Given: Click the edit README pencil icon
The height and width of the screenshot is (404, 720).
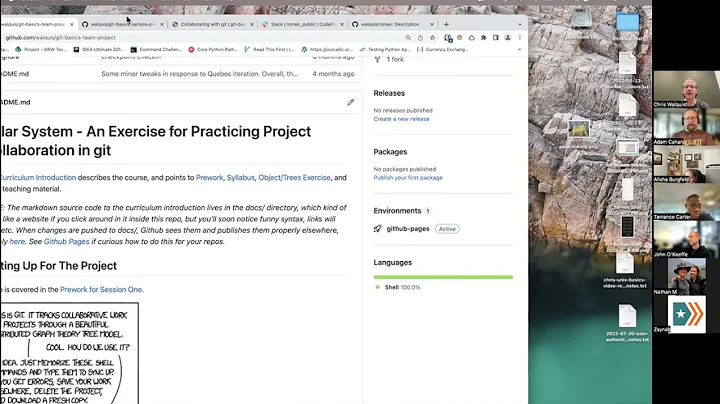Looking at the screenshot, I should (350, 102).
